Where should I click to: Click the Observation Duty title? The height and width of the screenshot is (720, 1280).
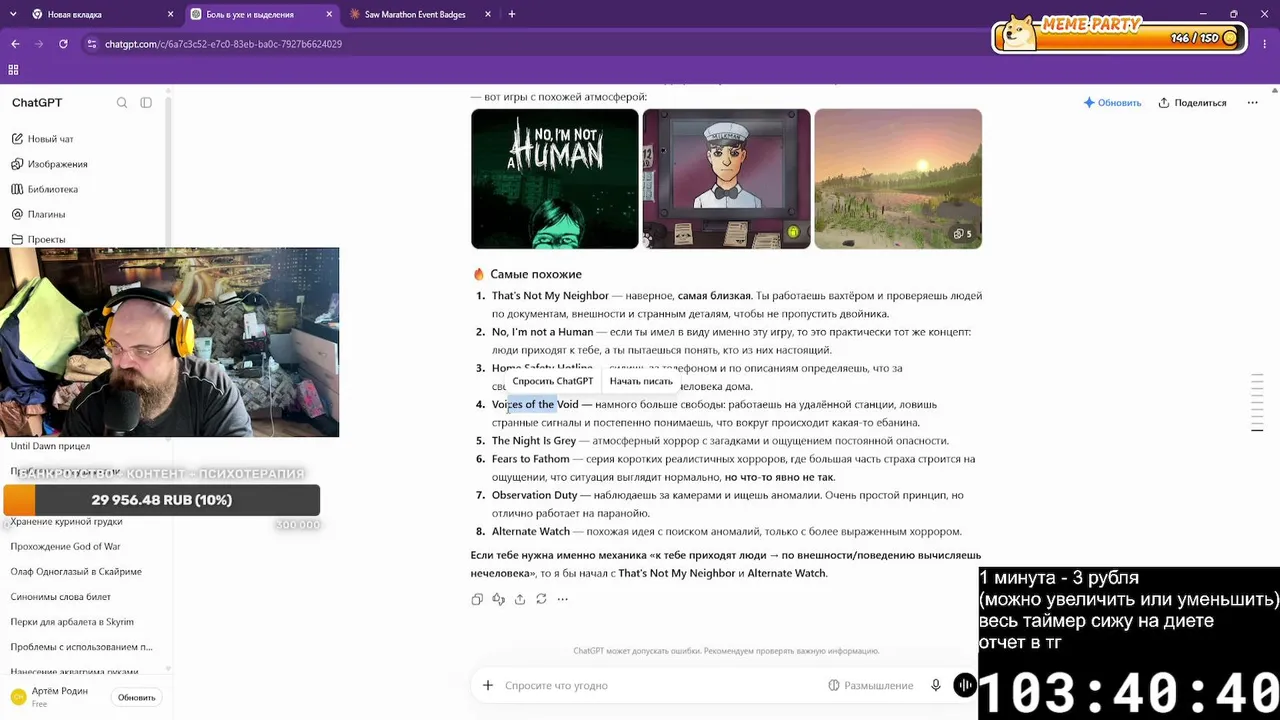[x=535, y=495]
